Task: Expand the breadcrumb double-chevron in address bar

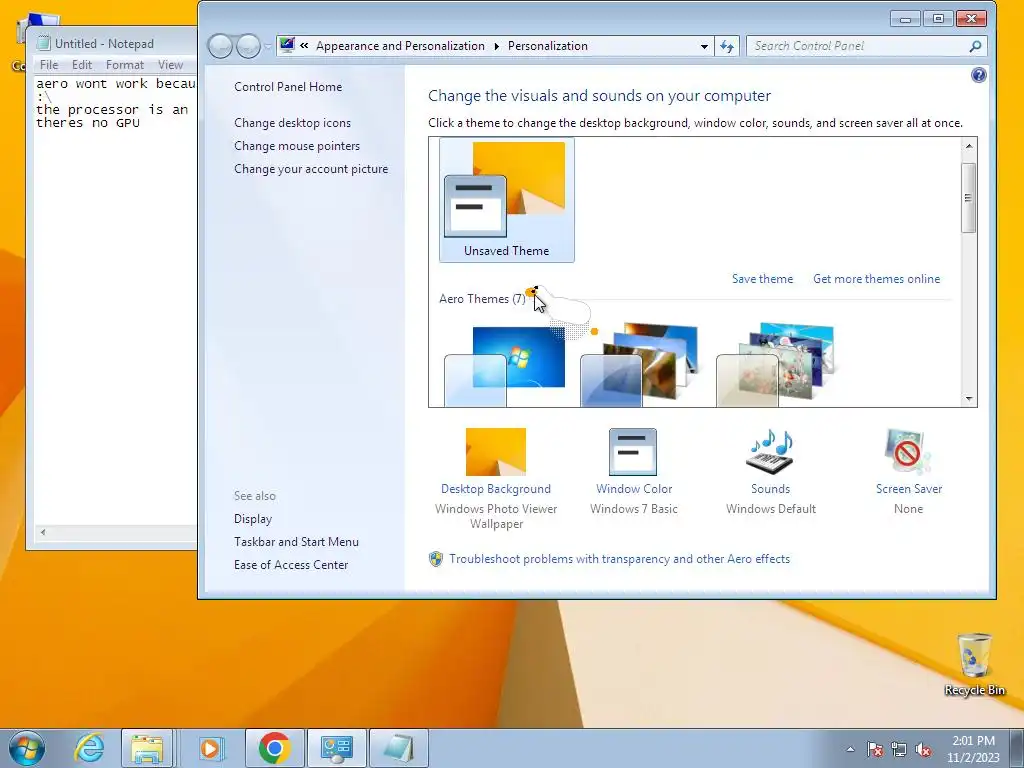Action: (304, 46)
